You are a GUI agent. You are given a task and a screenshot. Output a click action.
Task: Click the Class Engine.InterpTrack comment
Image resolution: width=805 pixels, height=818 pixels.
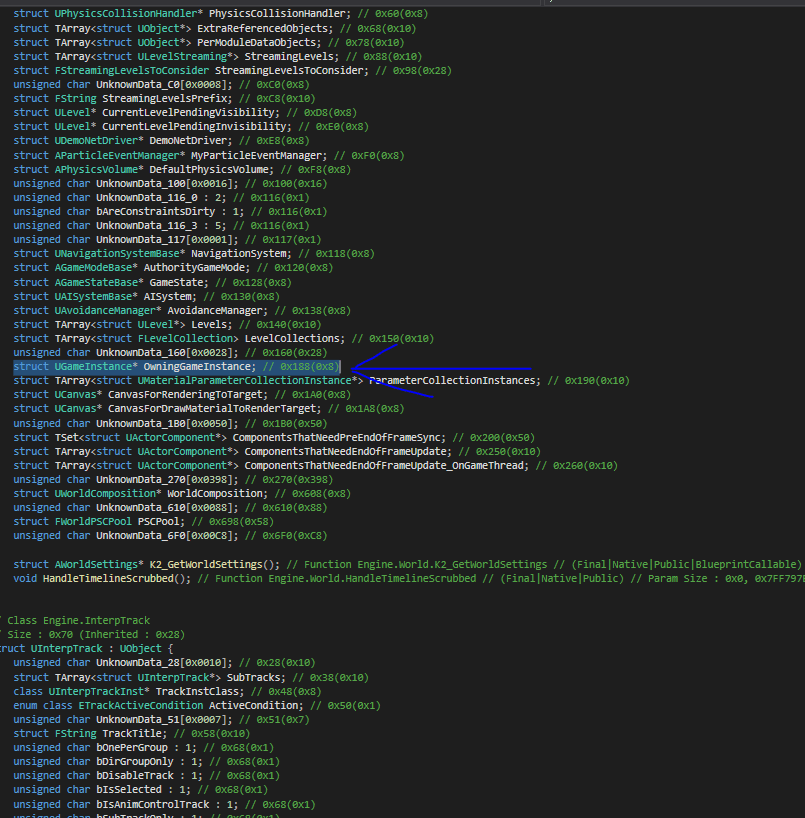coord(76,621)
